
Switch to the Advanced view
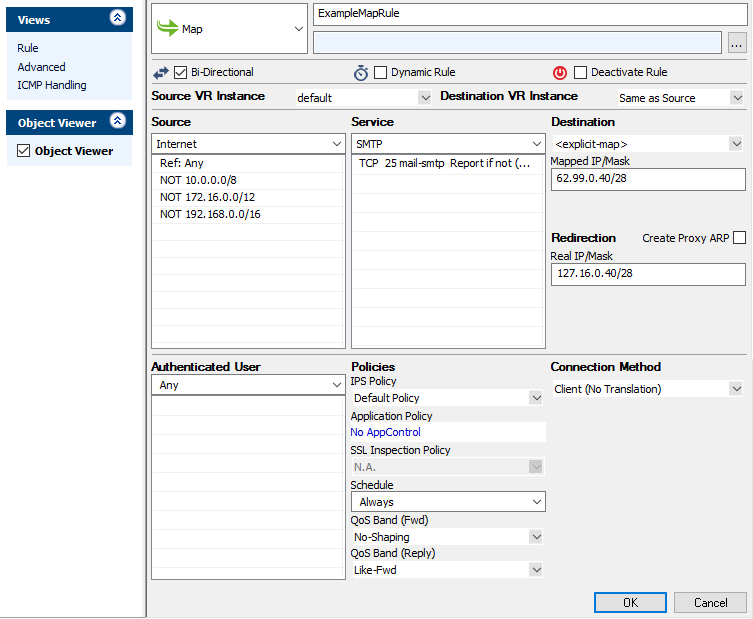(x=41, y=67)
